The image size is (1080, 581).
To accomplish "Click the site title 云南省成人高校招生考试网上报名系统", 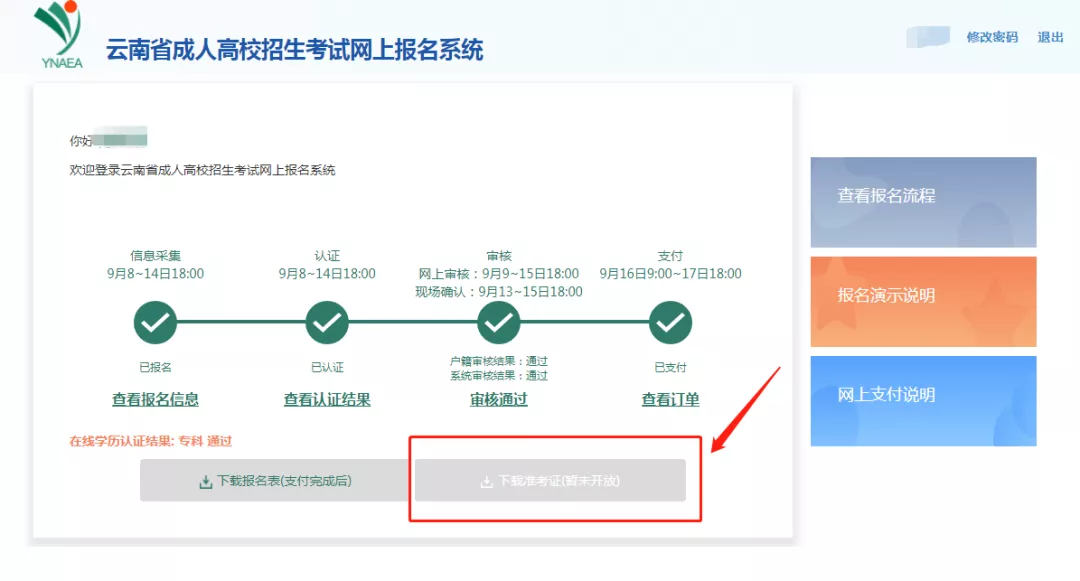I will (295, 50).
